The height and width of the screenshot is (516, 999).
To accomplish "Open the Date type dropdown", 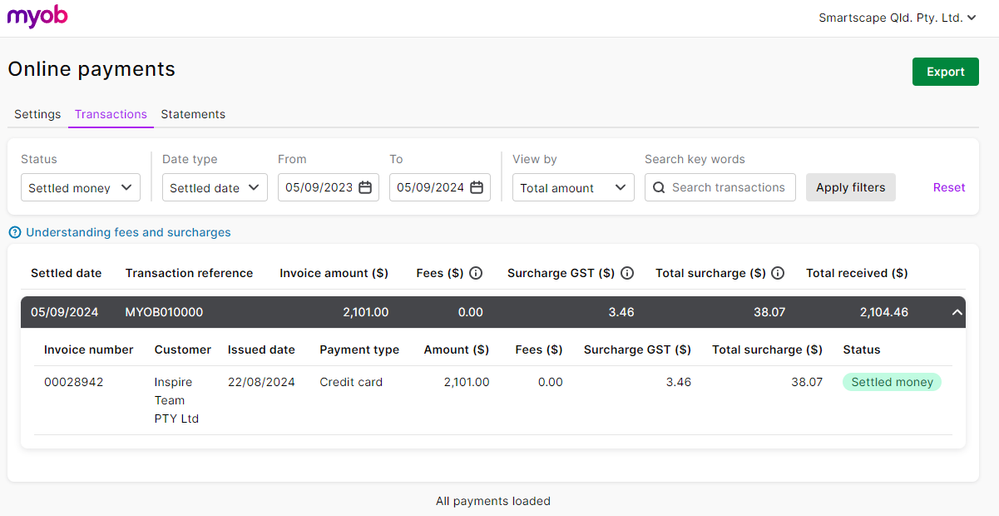I will click(214, 188).
